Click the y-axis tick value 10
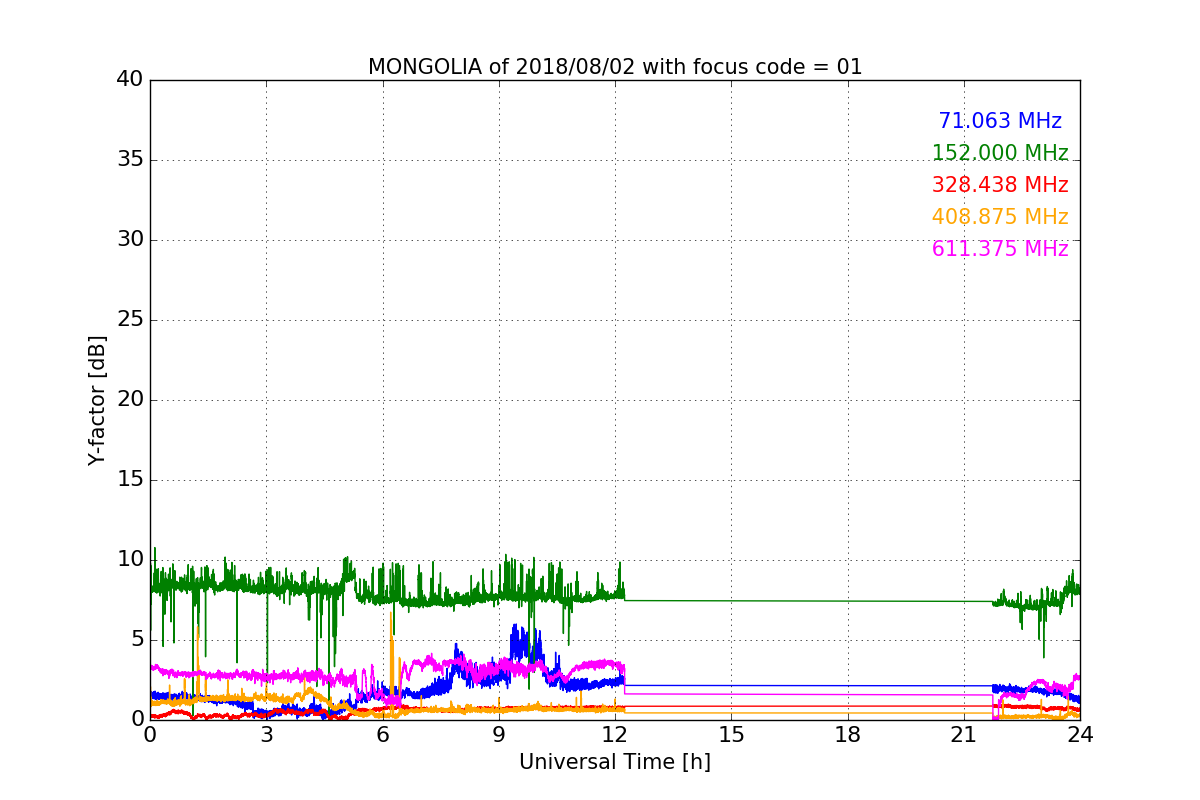The image size is (1200, 800). click(x=129, y=560)
